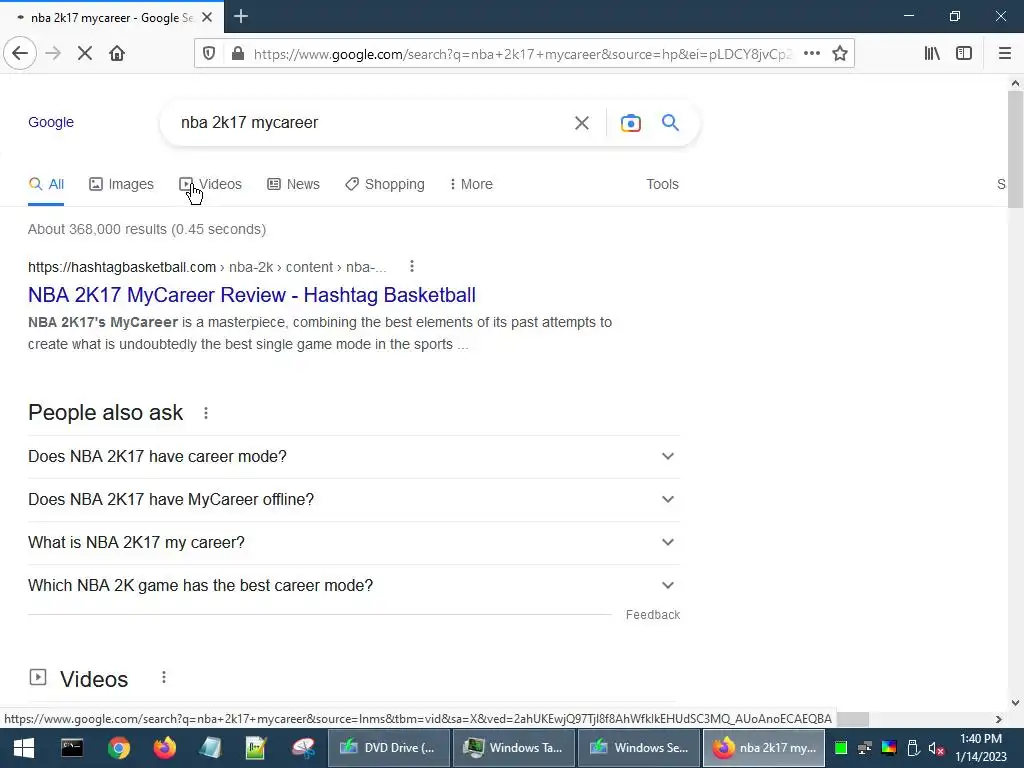Switch to News results tab
This screenshot has height=768, width=1024.
click(x=293, y=184)
